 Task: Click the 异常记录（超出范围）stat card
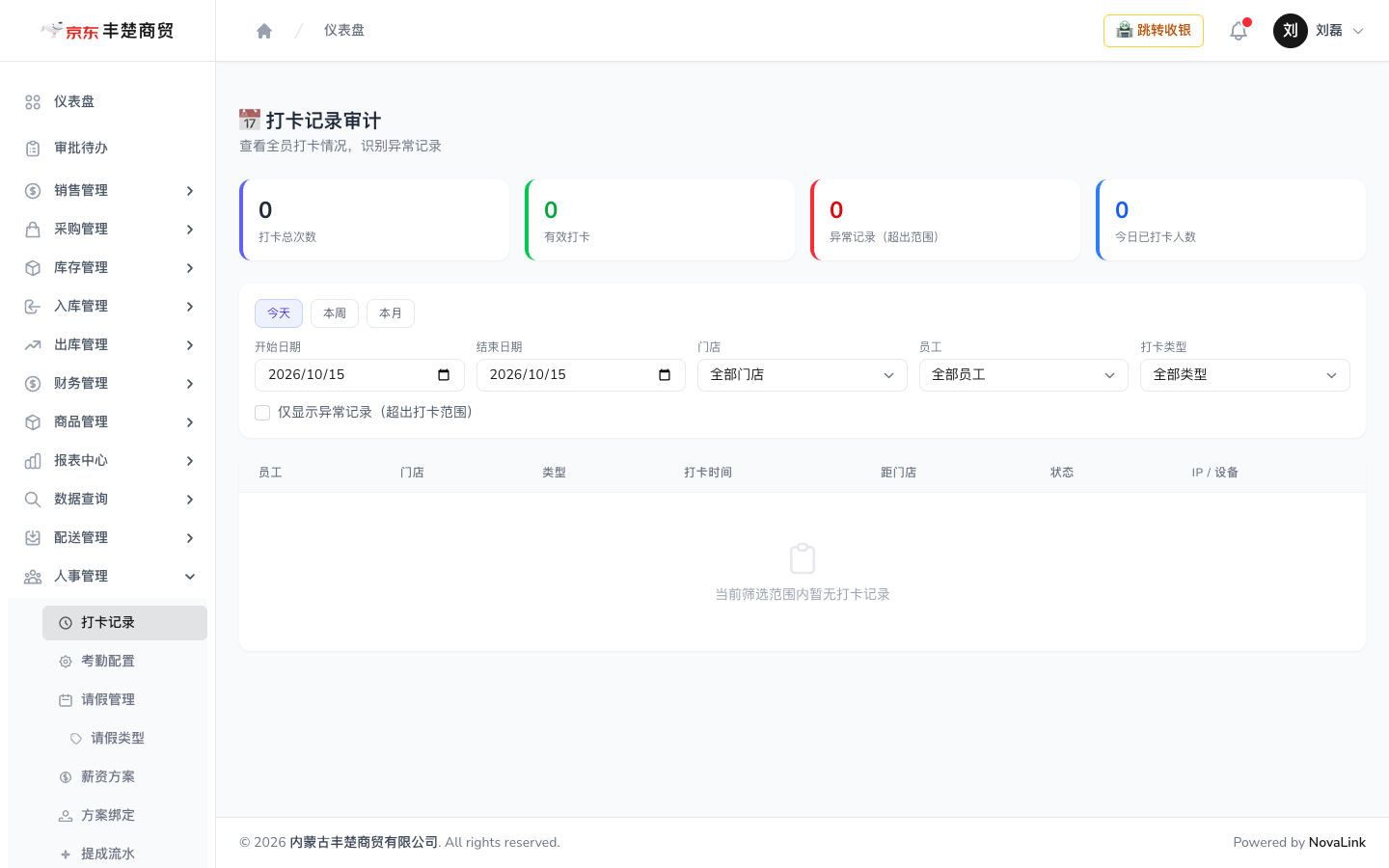click(945, 220)
